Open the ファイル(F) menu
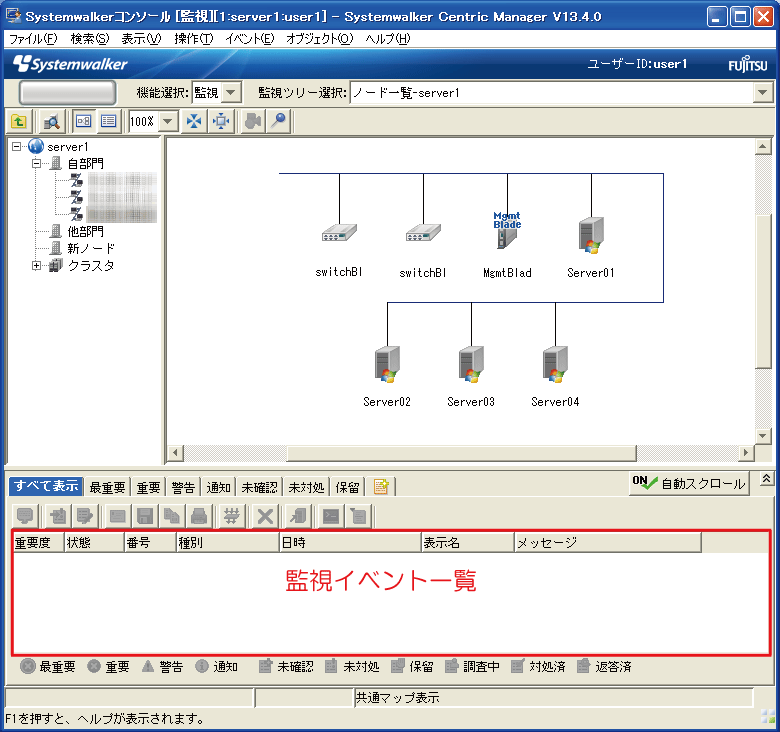Viewport: 780px width, 732px height. [x=33, y=39]
